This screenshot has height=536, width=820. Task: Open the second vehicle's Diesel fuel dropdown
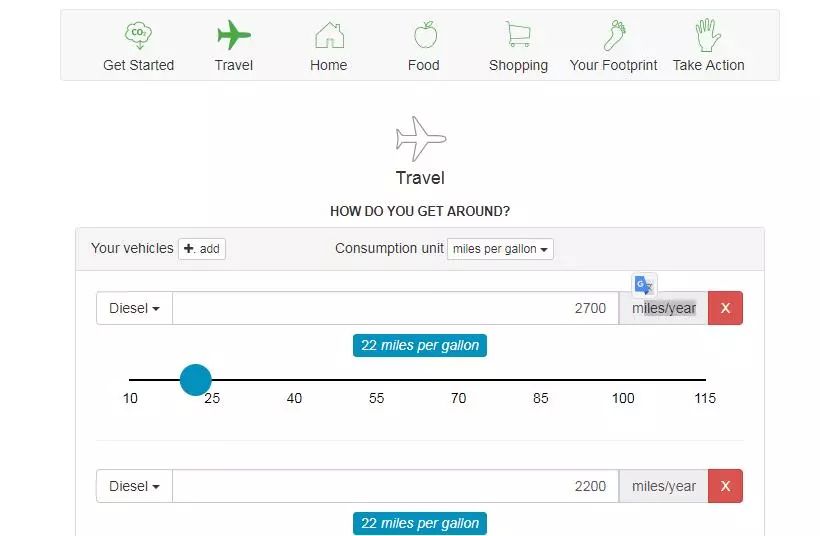click(134, 486)
